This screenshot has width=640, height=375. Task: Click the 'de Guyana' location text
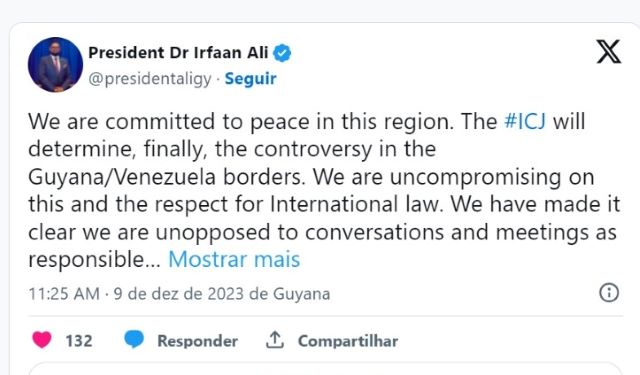[289, 294]
